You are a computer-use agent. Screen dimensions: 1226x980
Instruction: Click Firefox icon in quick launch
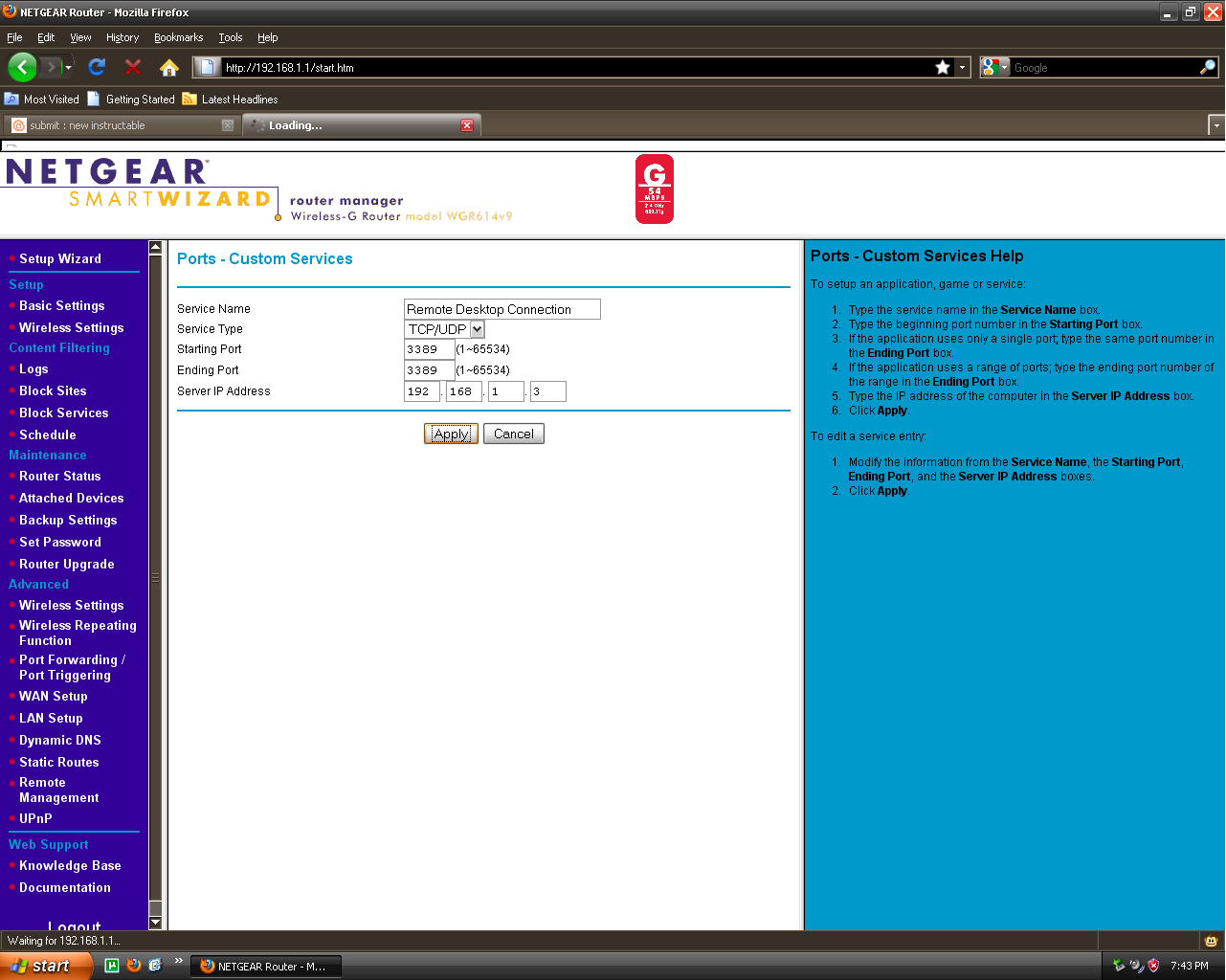pos(134,966)
